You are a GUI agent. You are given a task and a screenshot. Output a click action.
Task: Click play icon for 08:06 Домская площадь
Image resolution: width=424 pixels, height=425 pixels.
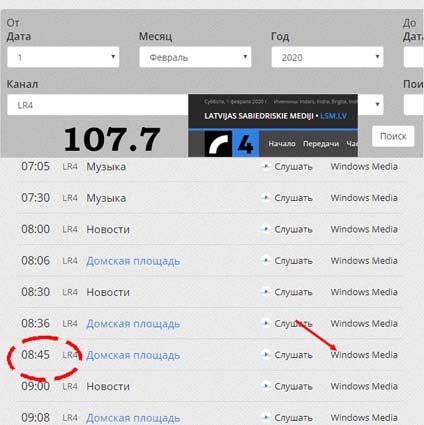266,260
